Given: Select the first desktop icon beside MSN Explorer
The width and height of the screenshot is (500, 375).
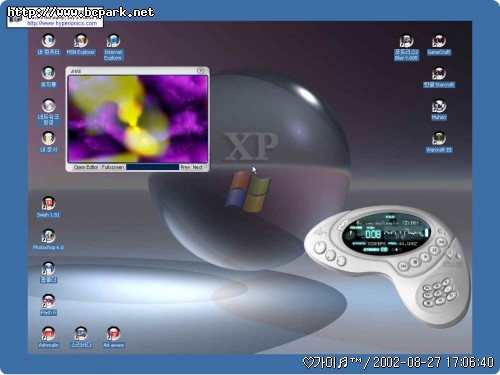Looking at the screenshot, I should click(48, 45).
